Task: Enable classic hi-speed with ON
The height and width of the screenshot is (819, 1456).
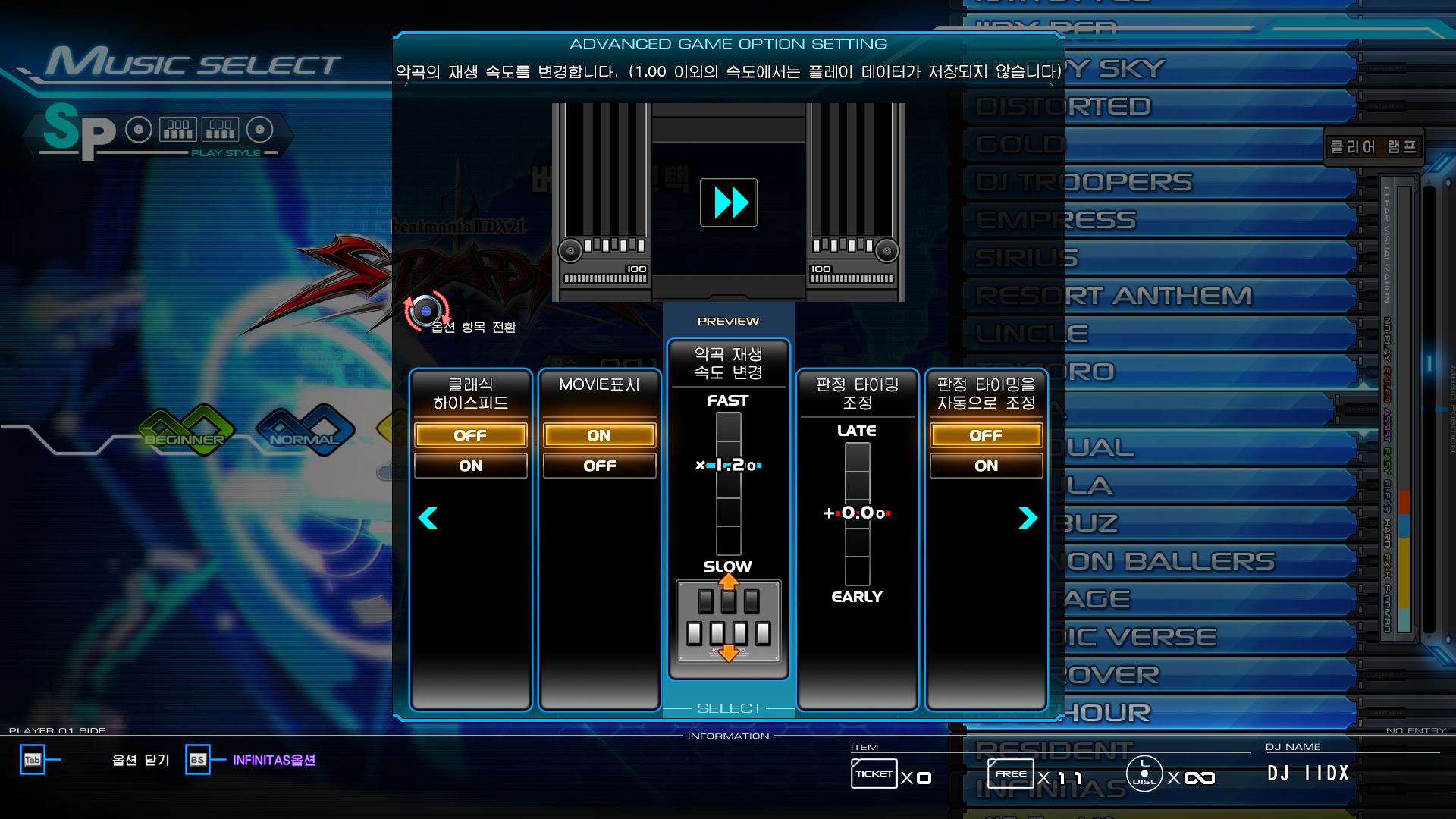Action: 470,466
